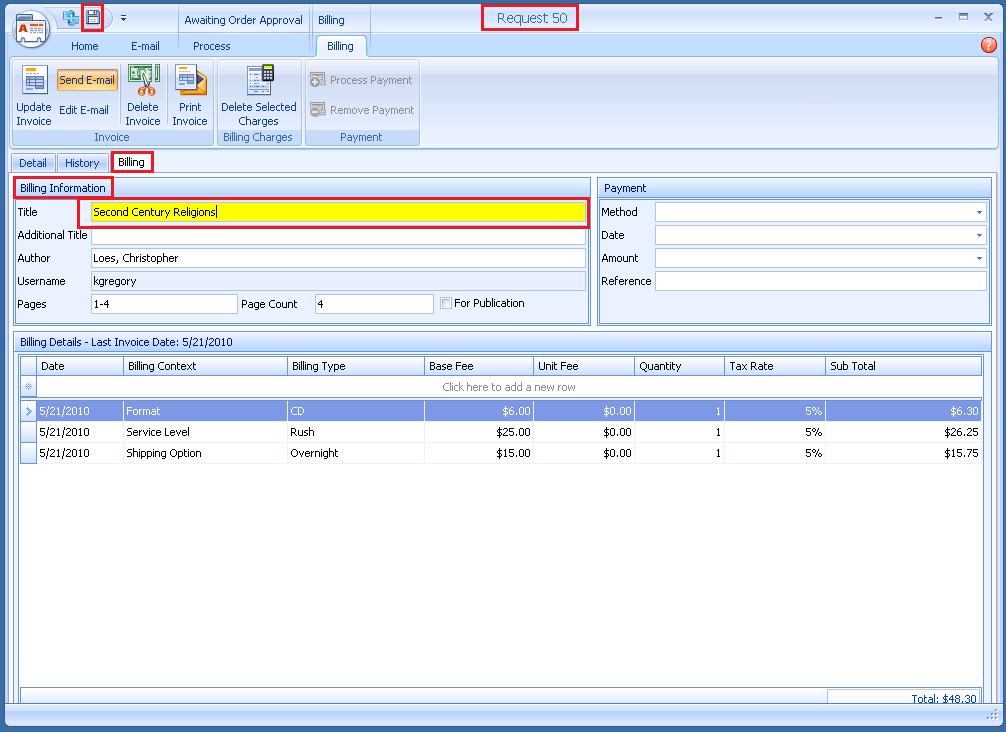Screen dimensions: 1006x732
Task: Open the payment Date dropdown
Action: tap(979, 235)
